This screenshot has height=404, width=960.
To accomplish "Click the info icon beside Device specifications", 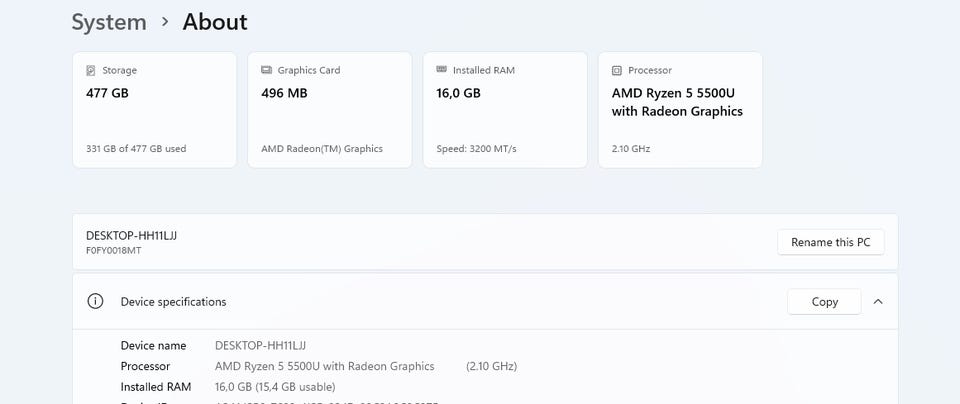I will click(95, 301).
